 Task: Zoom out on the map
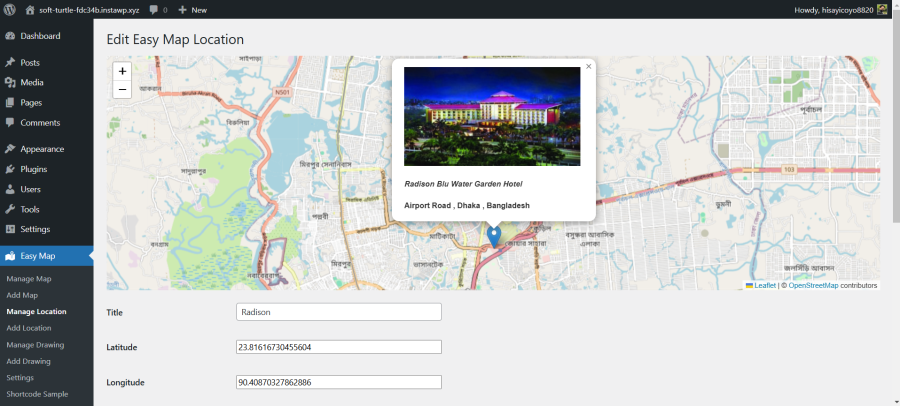[x=122, y=90]
